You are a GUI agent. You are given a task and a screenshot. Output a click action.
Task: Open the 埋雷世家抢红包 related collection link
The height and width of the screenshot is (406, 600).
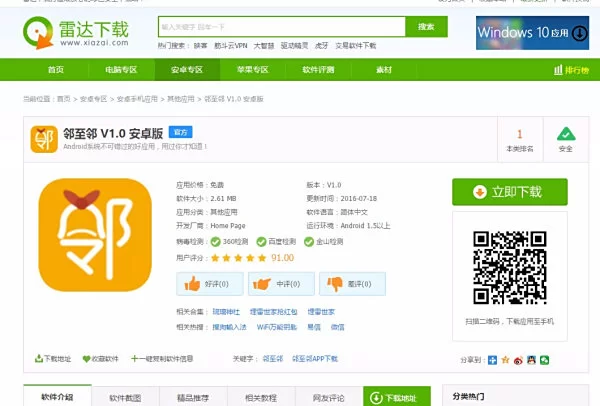tap(274, 312)
